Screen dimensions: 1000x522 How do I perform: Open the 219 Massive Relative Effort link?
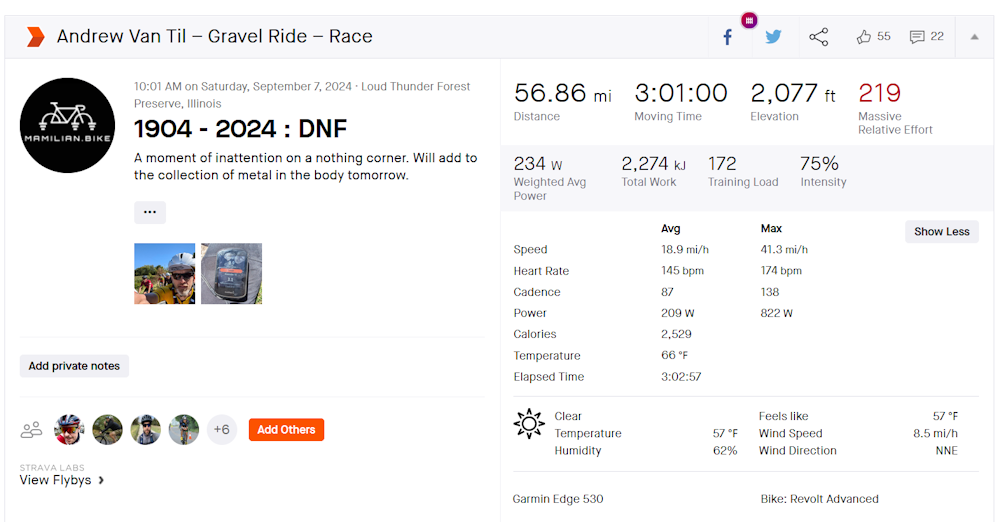pyautogui.click(x=880, y=94)
